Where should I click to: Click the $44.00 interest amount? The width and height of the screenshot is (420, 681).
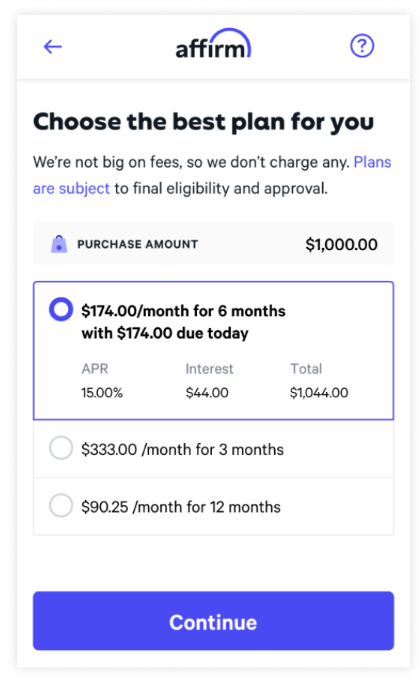pos(207,393)
